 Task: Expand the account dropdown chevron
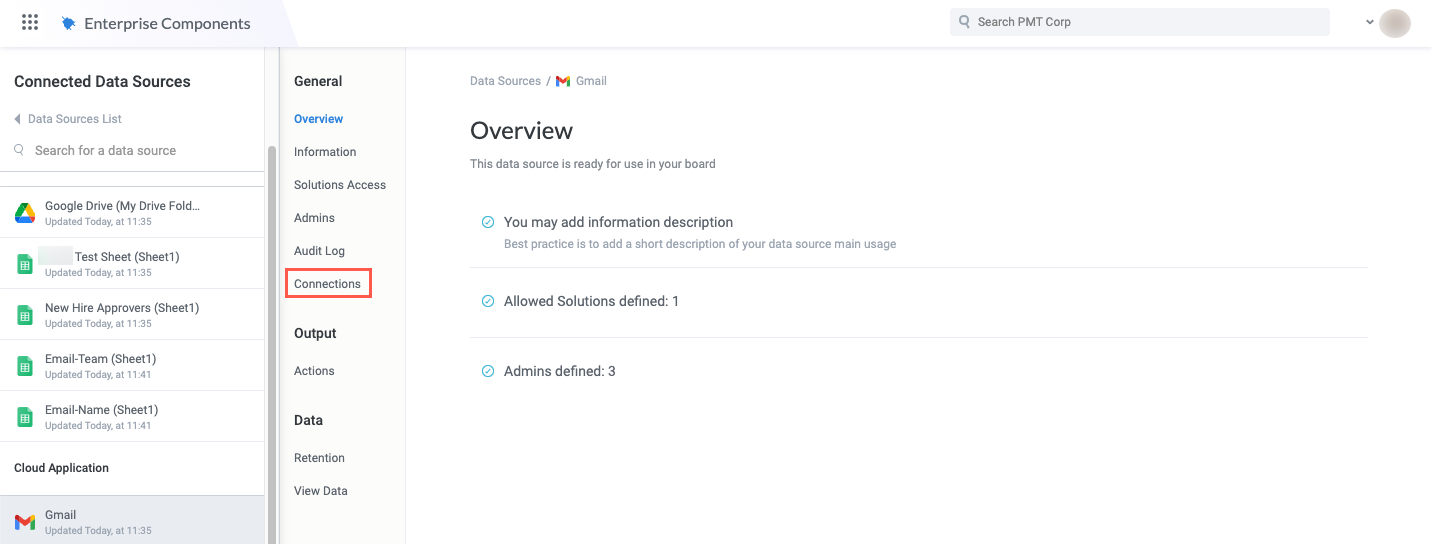[x=1369, y=22]
